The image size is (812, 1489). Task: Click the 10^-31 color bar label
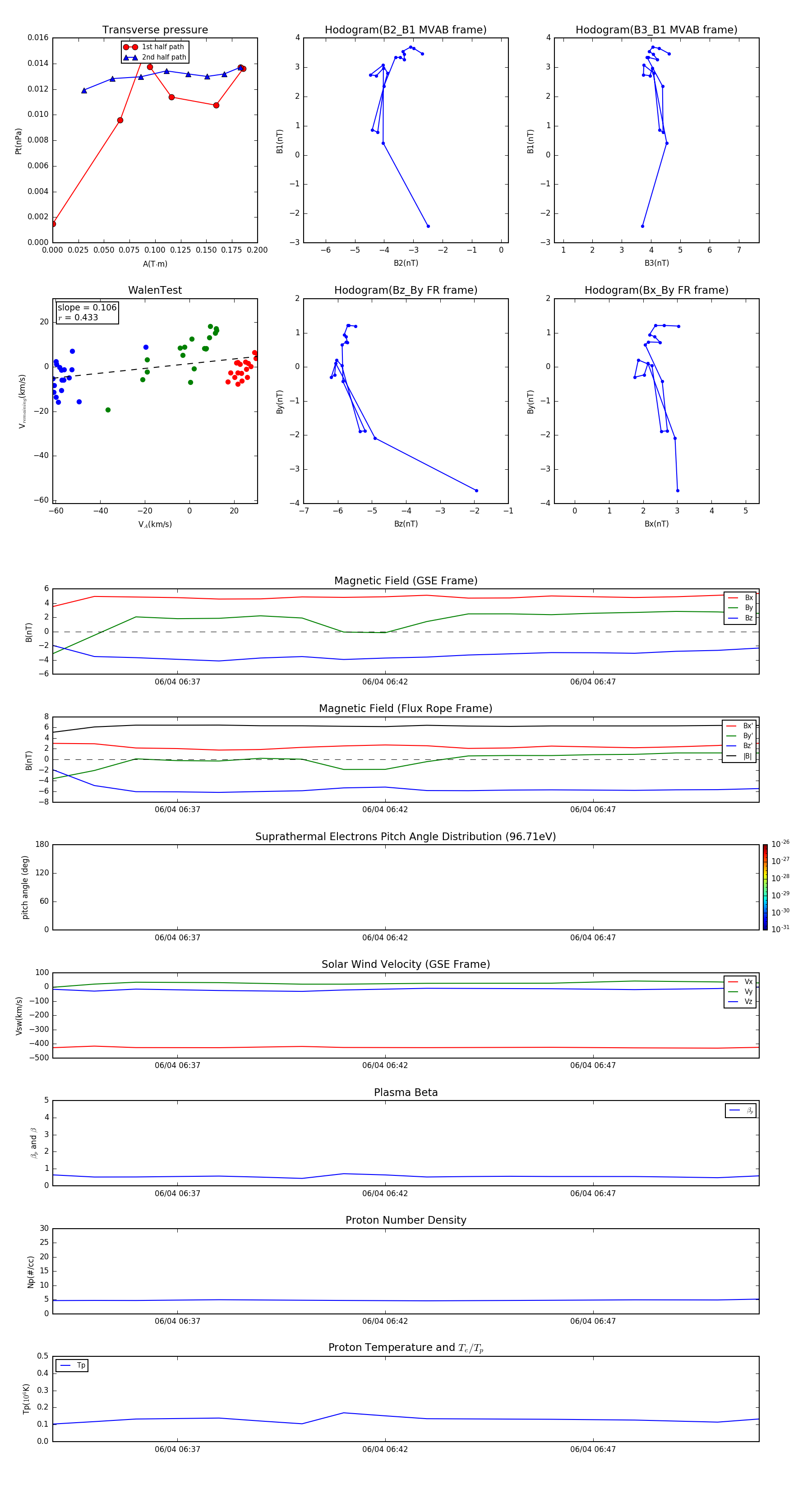tap(780, 929)
